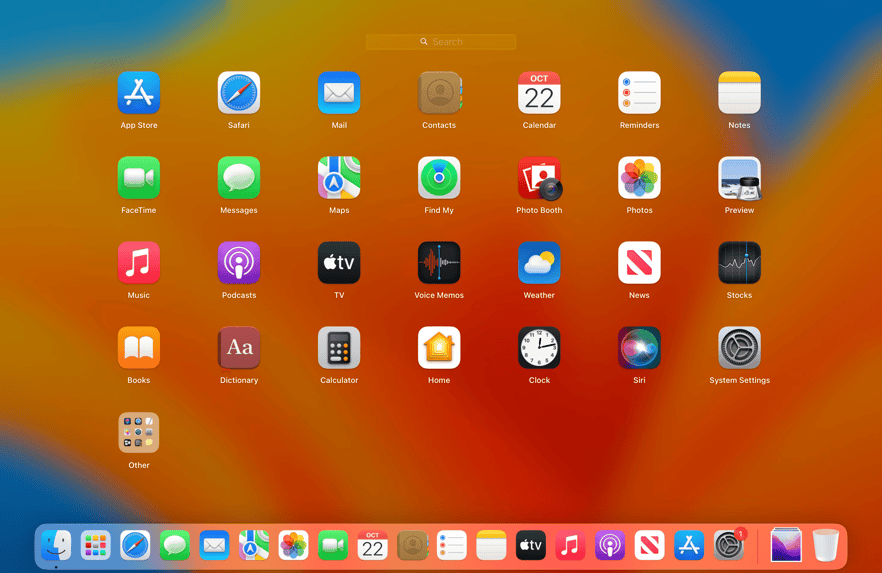This screenshot has width=882, height=573.
Task: Launch the Preview app
Action: [740, 178]
